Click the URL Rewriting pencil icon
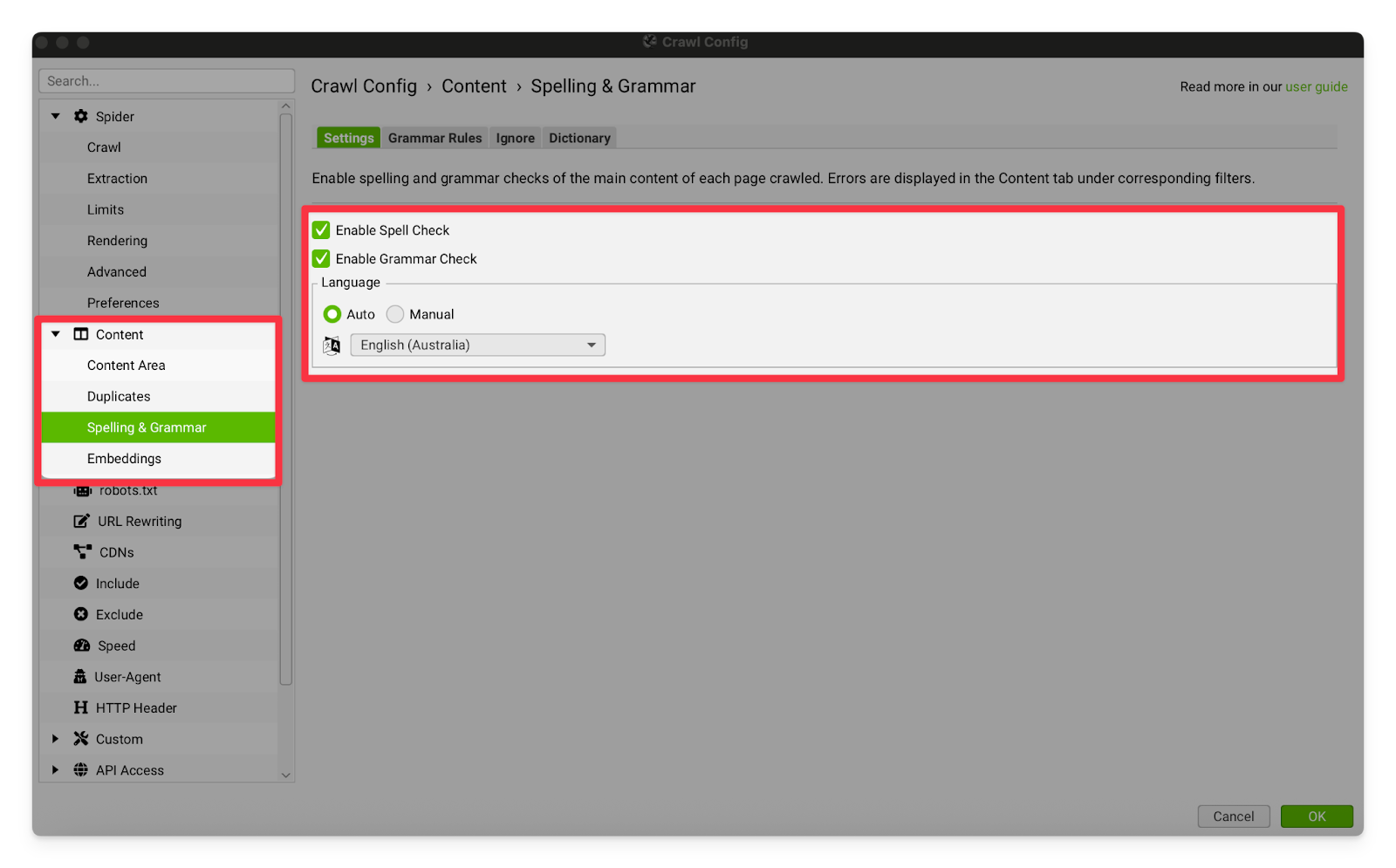The image size is (1396, 868). (81, 521)
